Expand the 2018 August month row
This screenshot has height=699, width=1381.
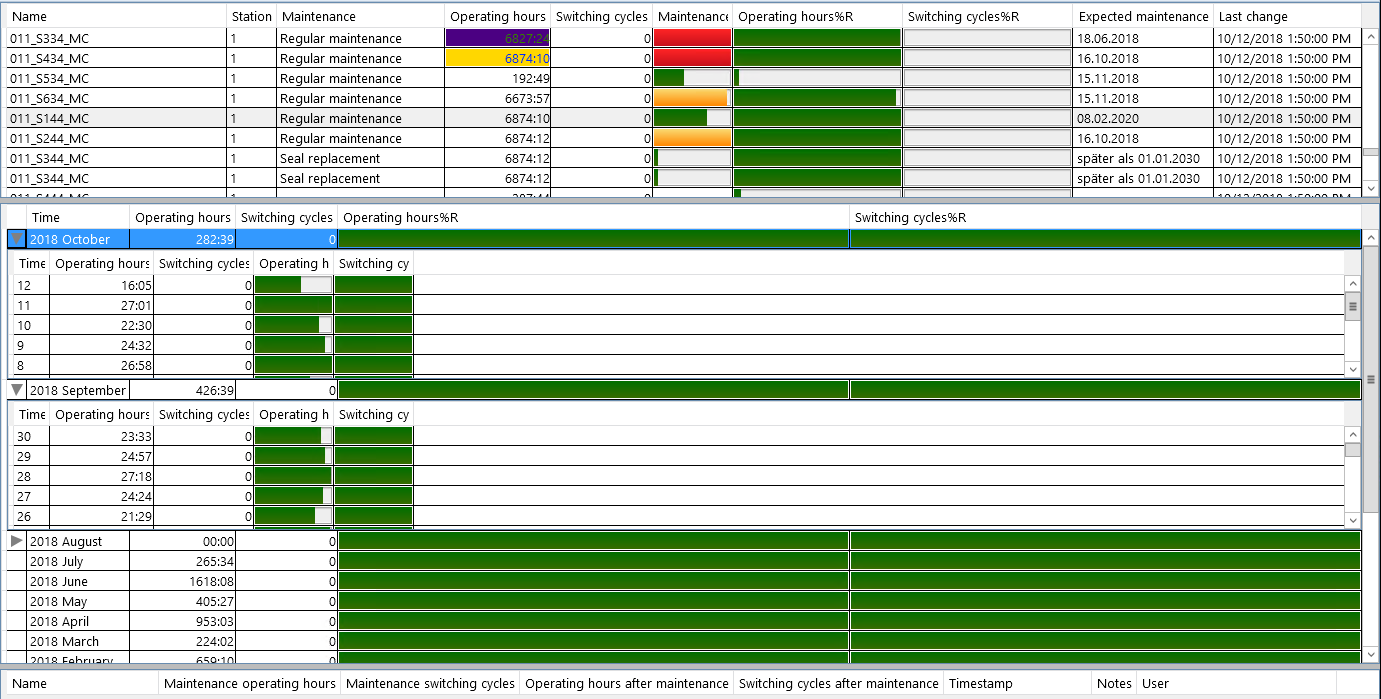[x=17, y=541]
